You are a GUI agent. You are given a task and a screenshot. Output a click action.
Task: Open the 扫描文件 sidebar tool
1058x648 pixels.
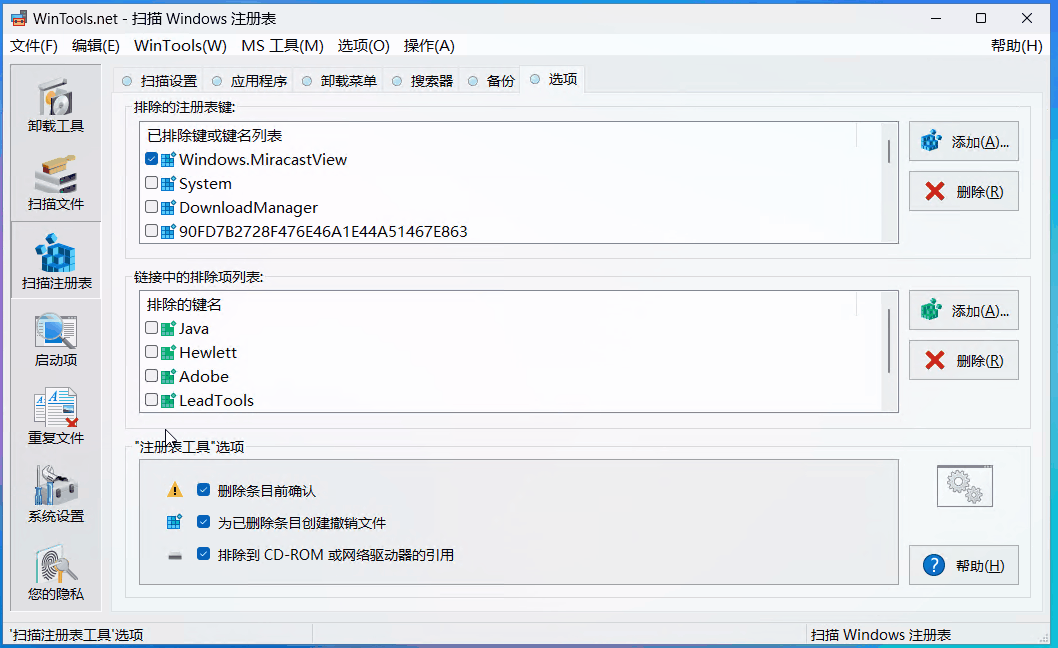tap(56, 183)
